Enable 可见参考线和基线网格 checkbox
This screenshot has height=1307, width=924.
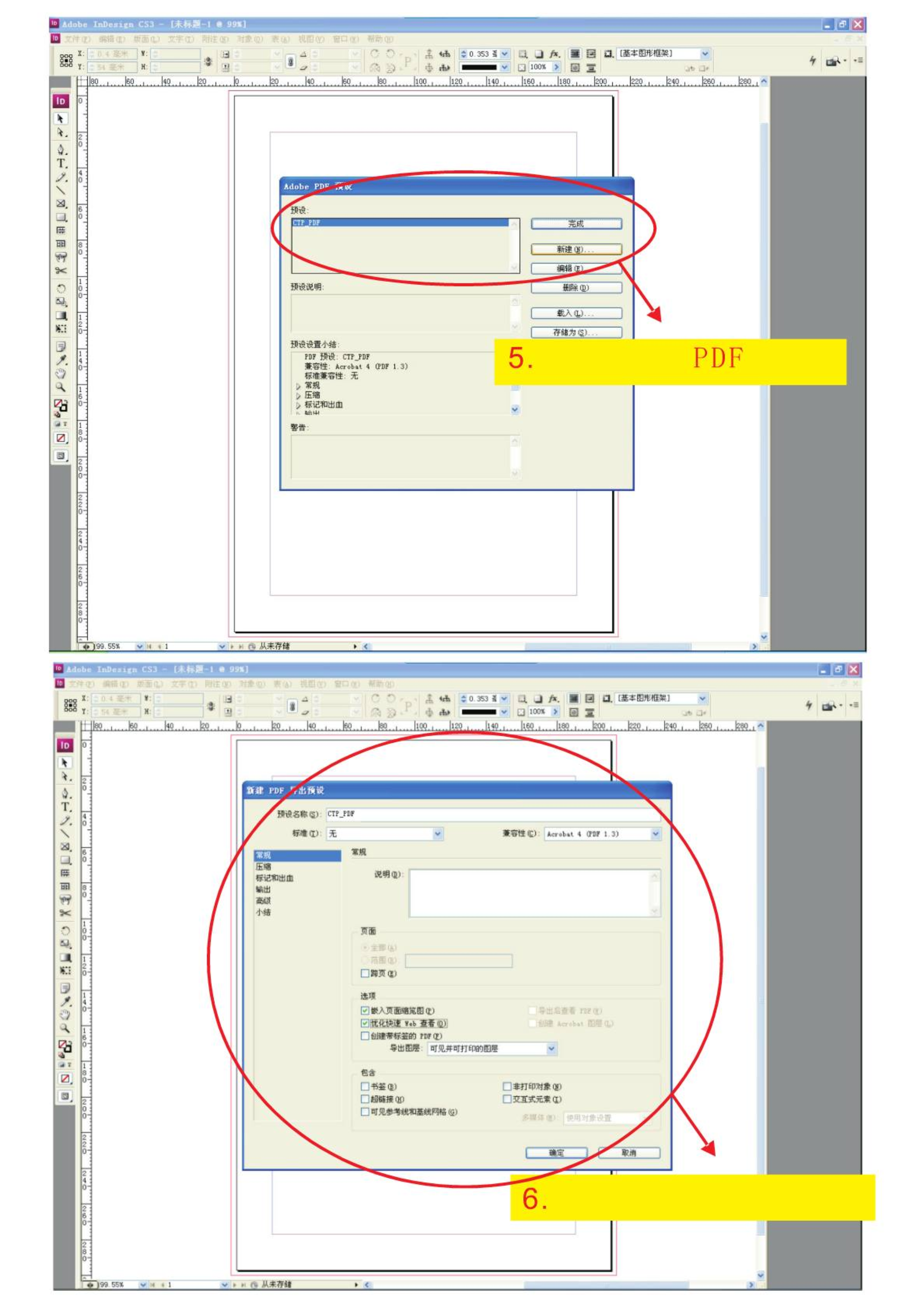(x=365, y=1112)
